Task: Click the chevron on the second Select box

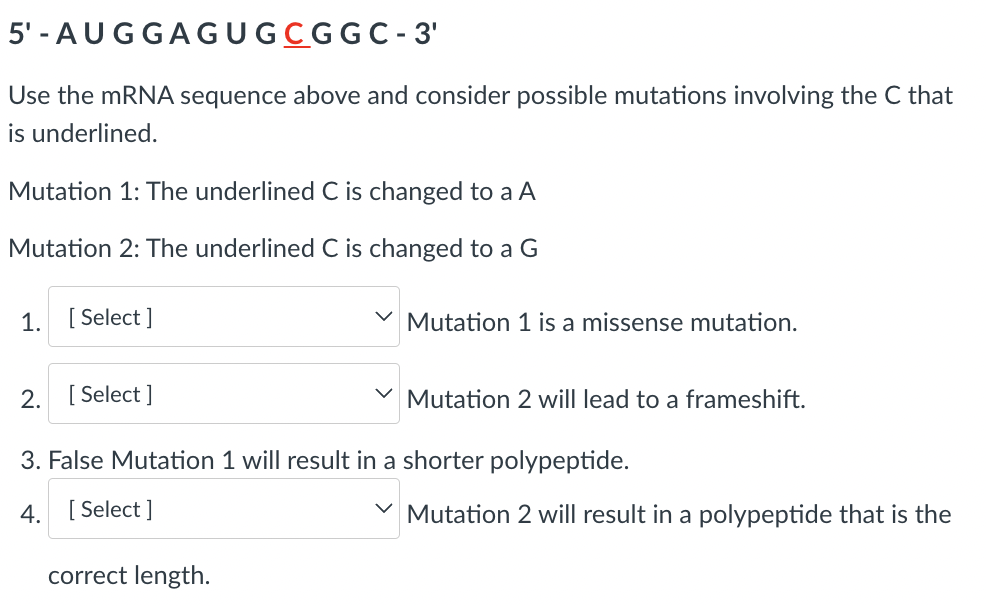Action: [382, 393]
